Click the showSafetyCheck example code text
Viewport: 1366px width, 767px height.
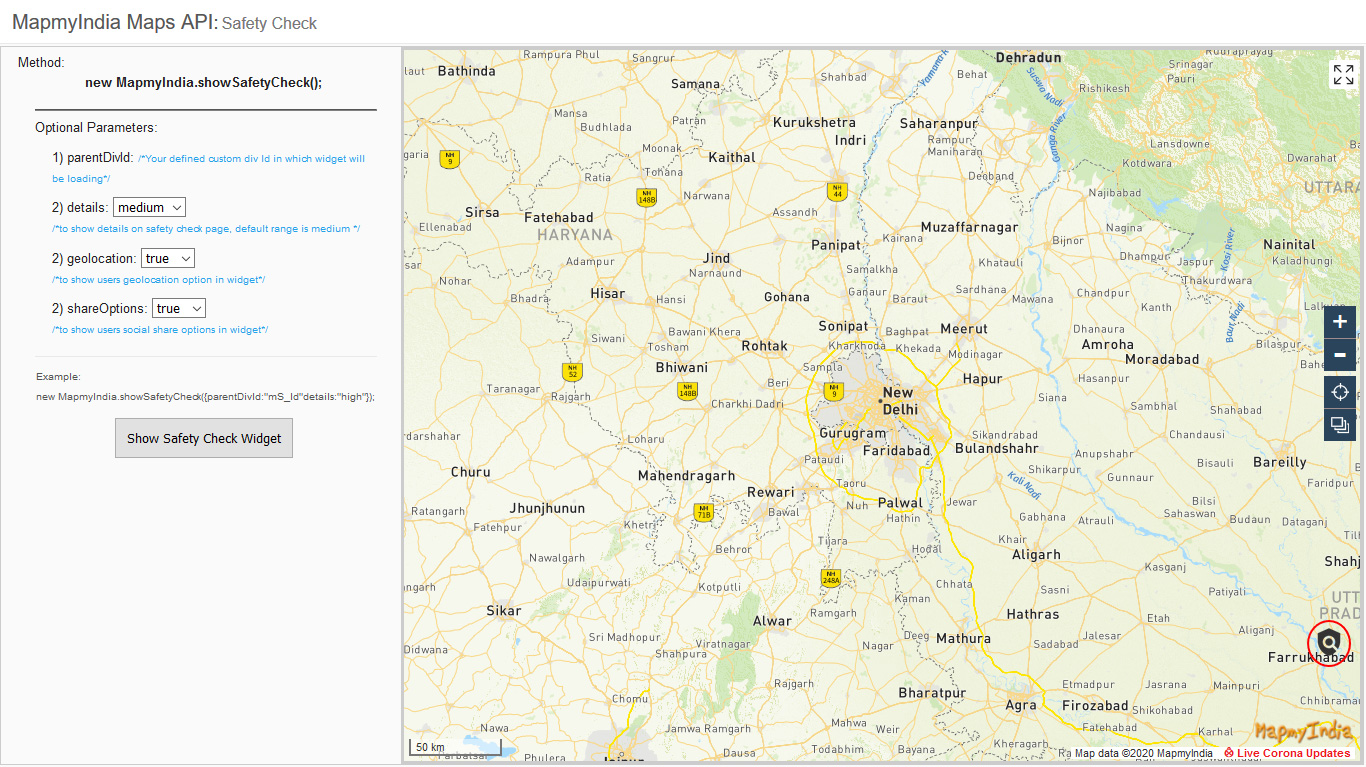(x=205, y=397)
